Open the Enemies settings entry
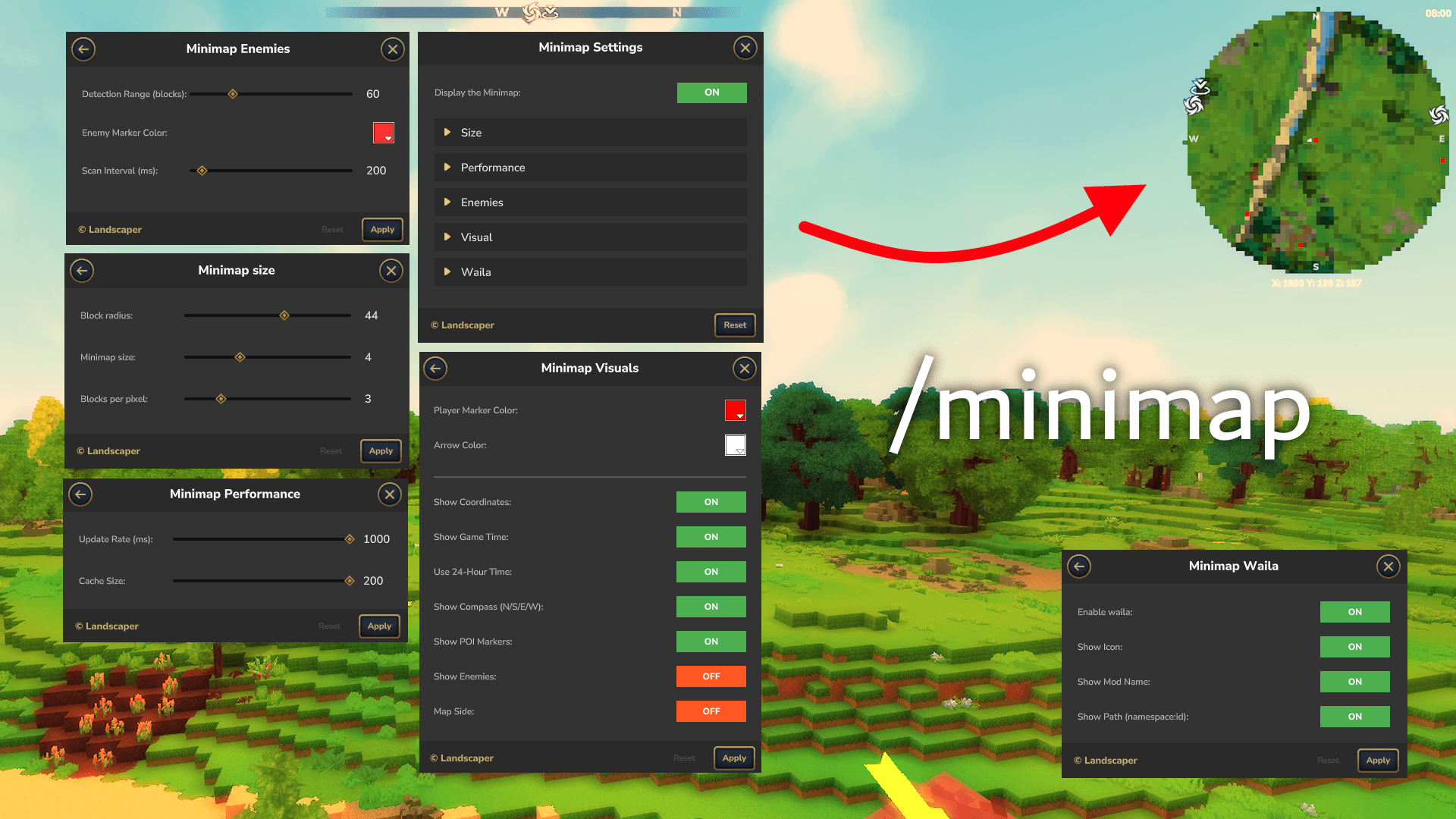The height and width of the screenshot is (819, 1456). (590, 202)
